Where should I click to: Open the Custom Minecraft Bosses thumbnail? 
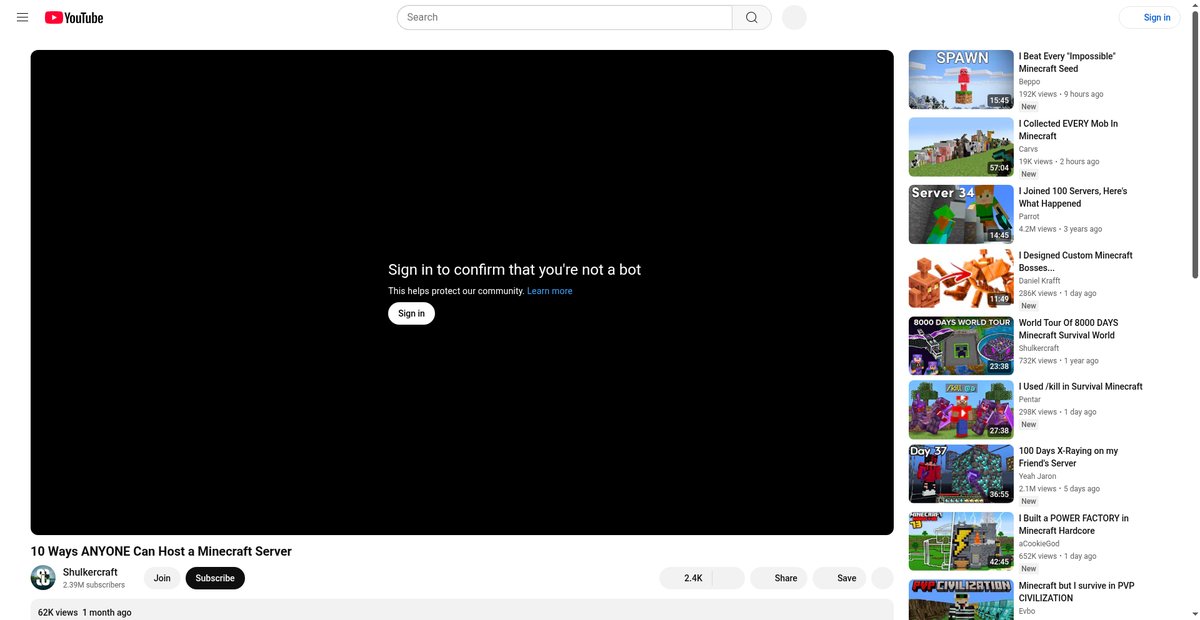pos(961,279)
